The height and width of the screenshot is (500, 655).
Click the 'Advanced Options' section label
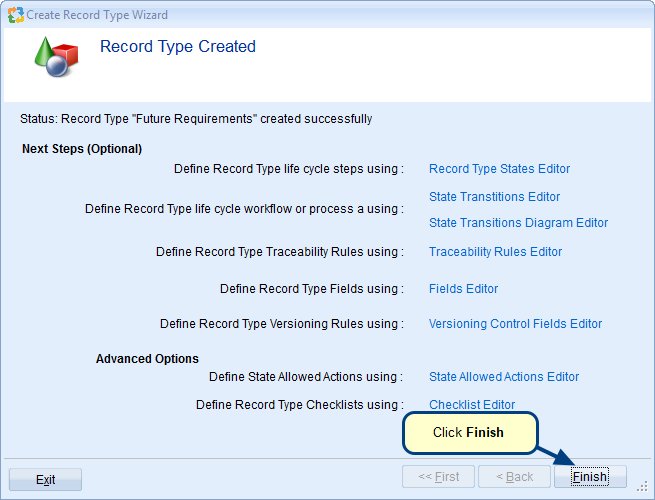[x=147, y=359]
